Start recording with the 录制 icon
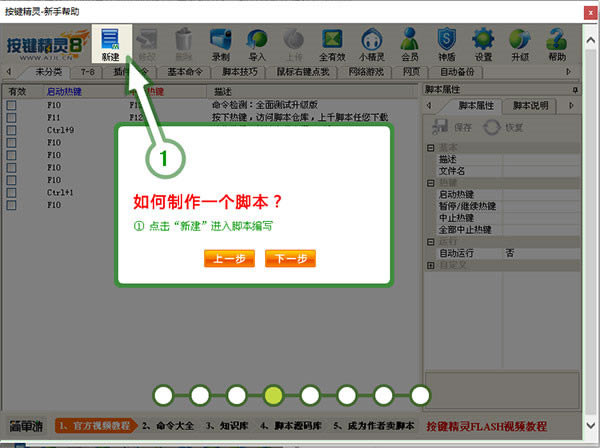The height and width of the screenshot is (448, 600). (x=221, y=44)
